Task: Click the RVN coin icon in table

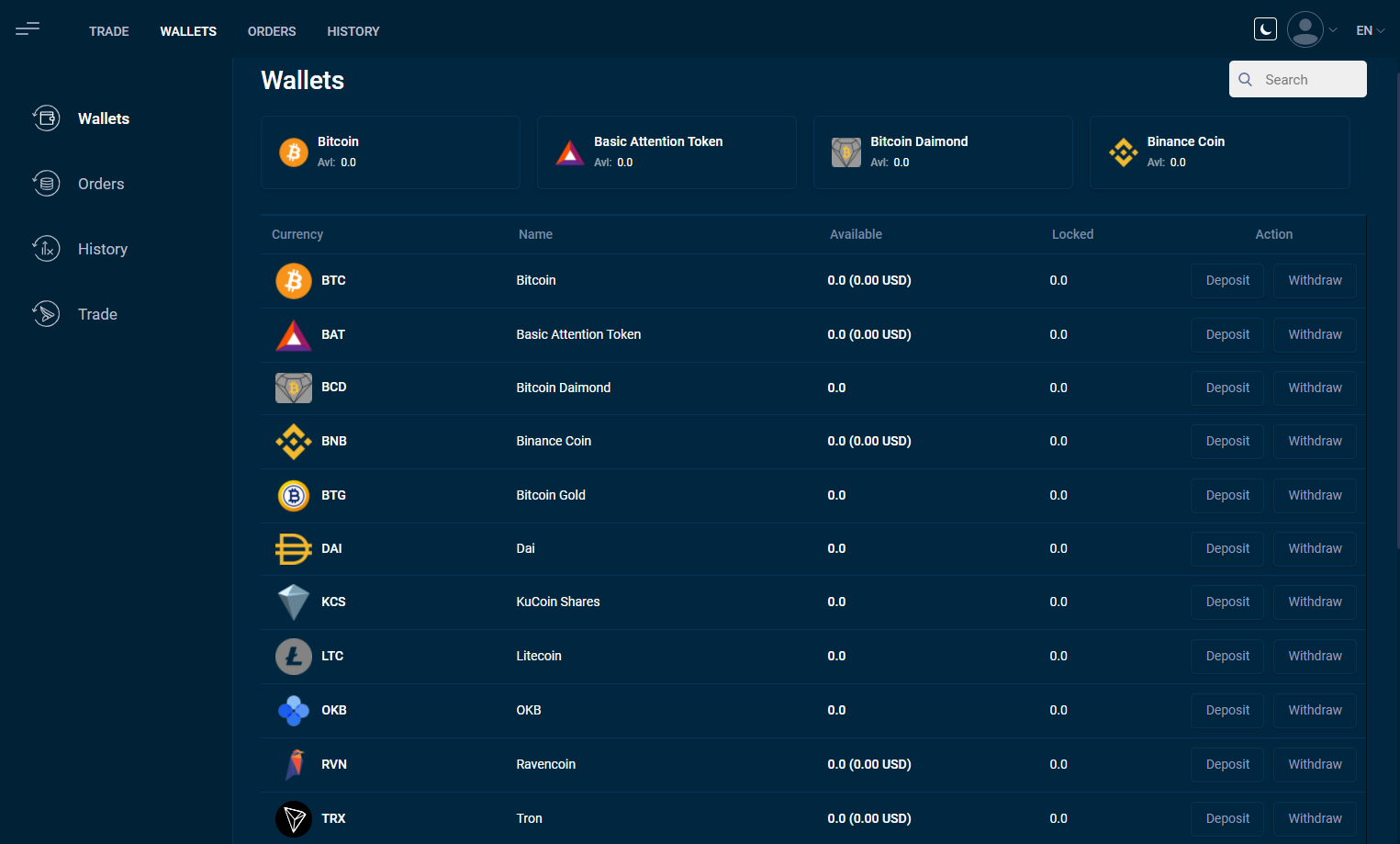Action: (x=294, y=764)
